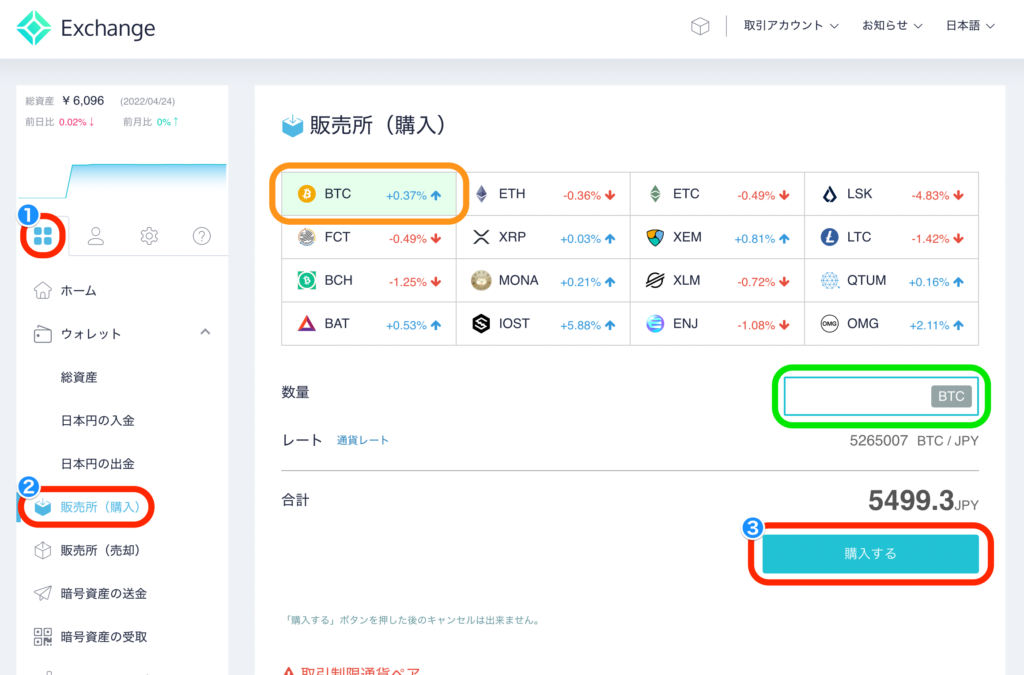The image size is (1024, 675).
Task: Select the XRP coin tile
Action: click(x=543, y=237)
